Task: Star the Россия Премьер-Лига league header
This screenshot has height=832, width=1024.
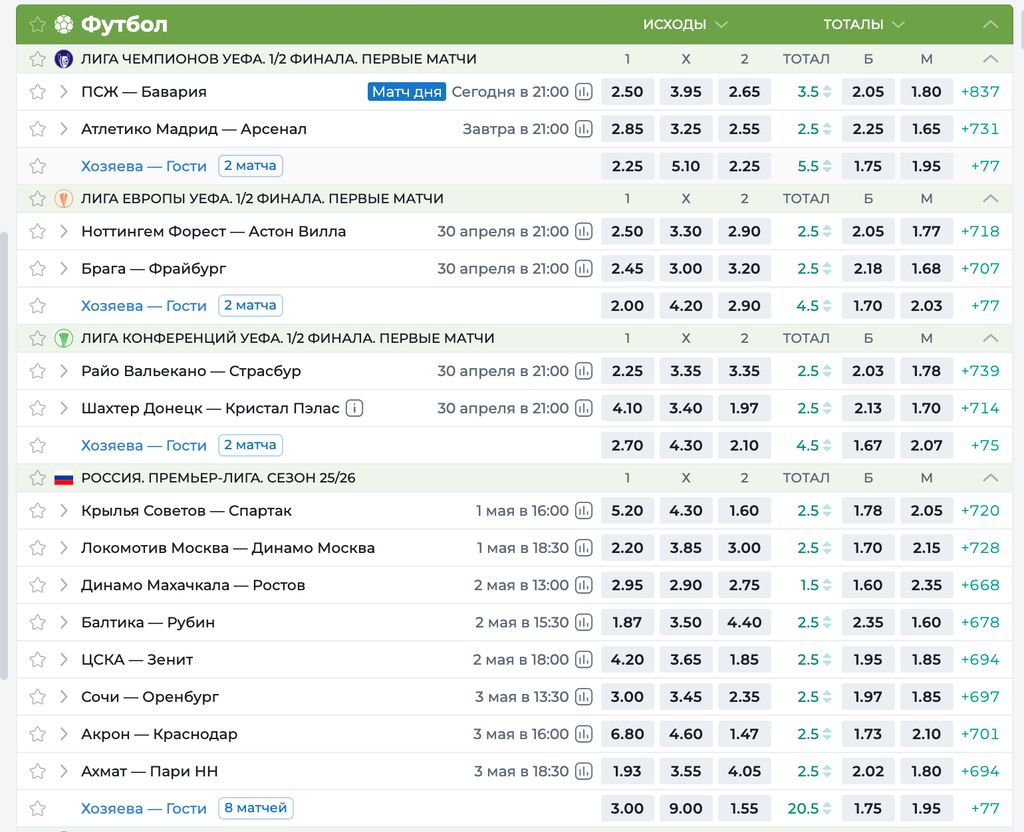Action: 37,479
